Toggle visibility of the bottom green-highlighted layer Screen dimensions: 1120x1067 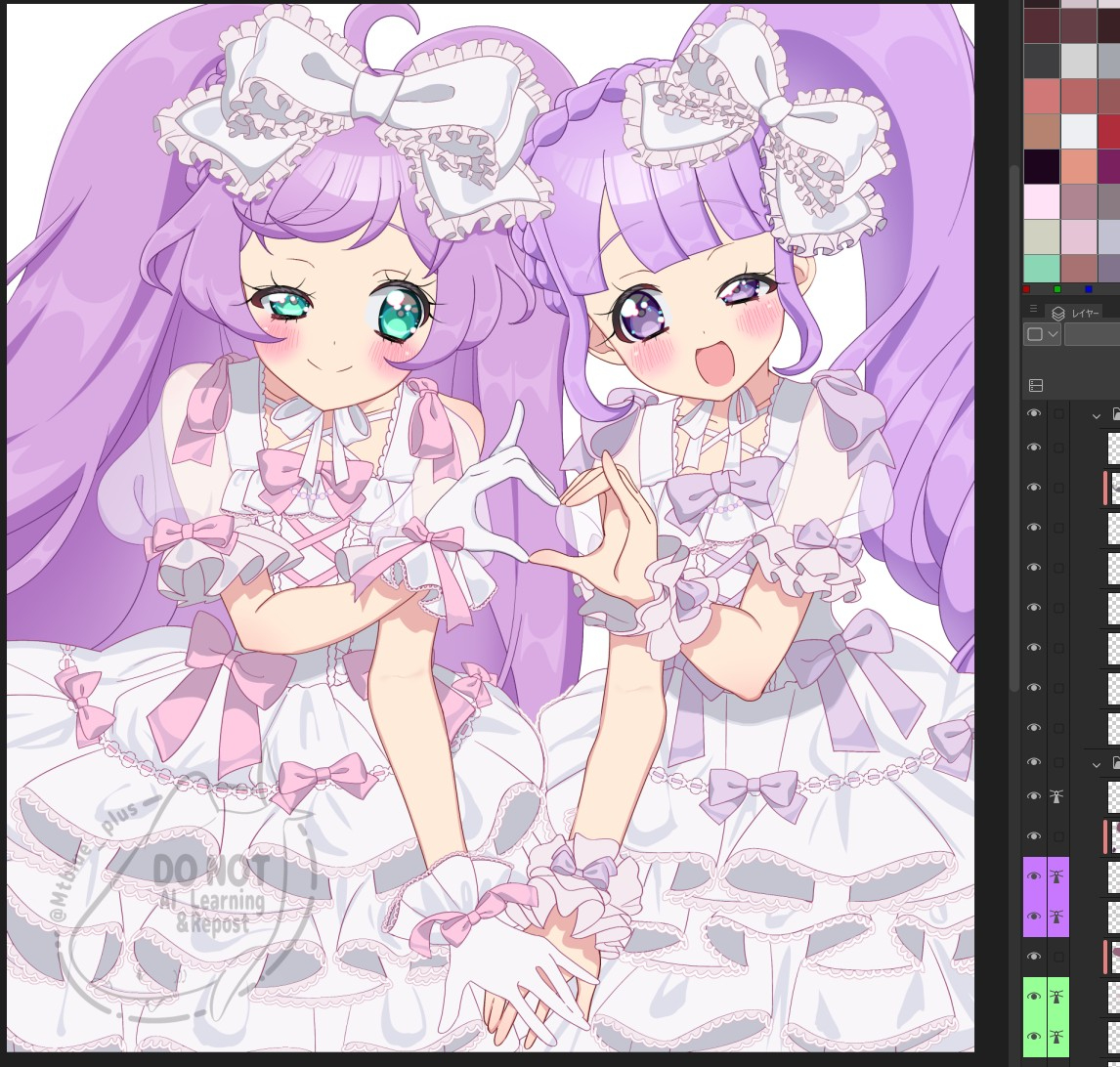pos(1034,1037)
